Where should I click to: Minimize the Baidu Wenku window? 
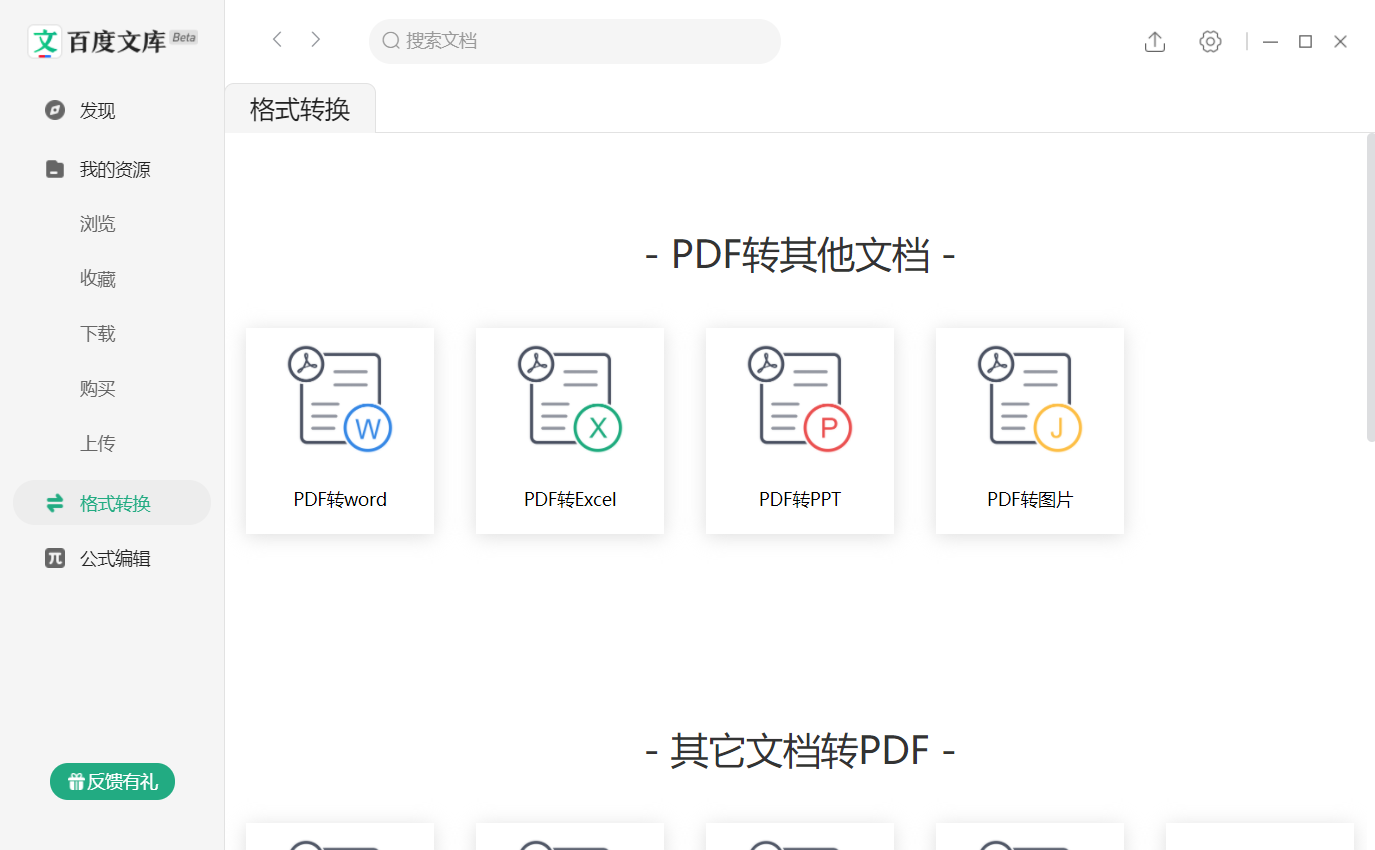click(x=1271, y=42)
